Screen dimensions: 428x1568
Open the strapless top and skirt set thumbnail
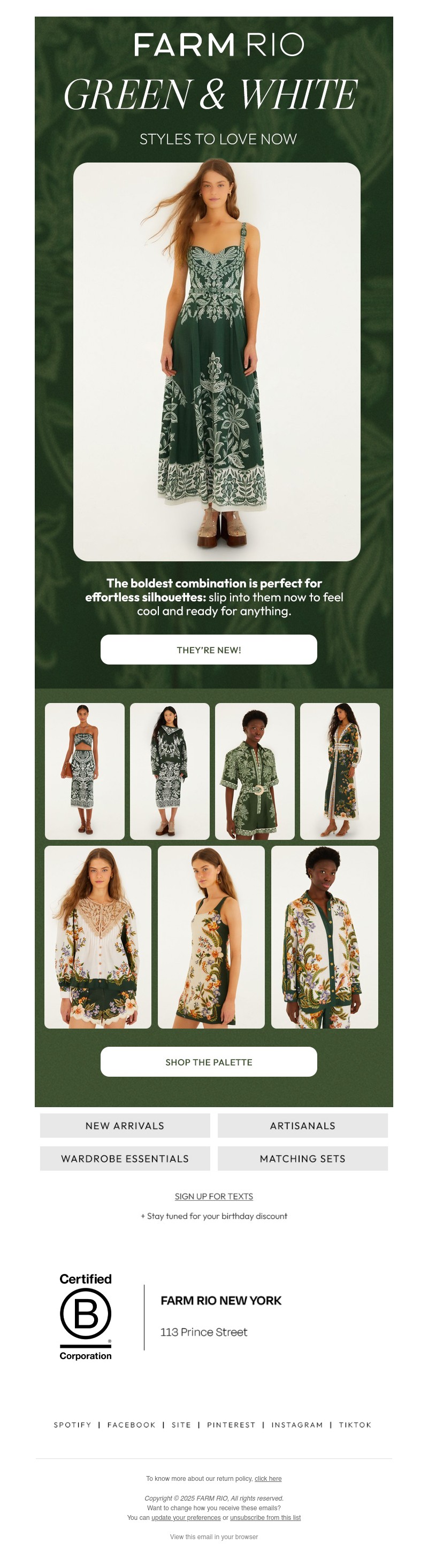pos(85,771)
